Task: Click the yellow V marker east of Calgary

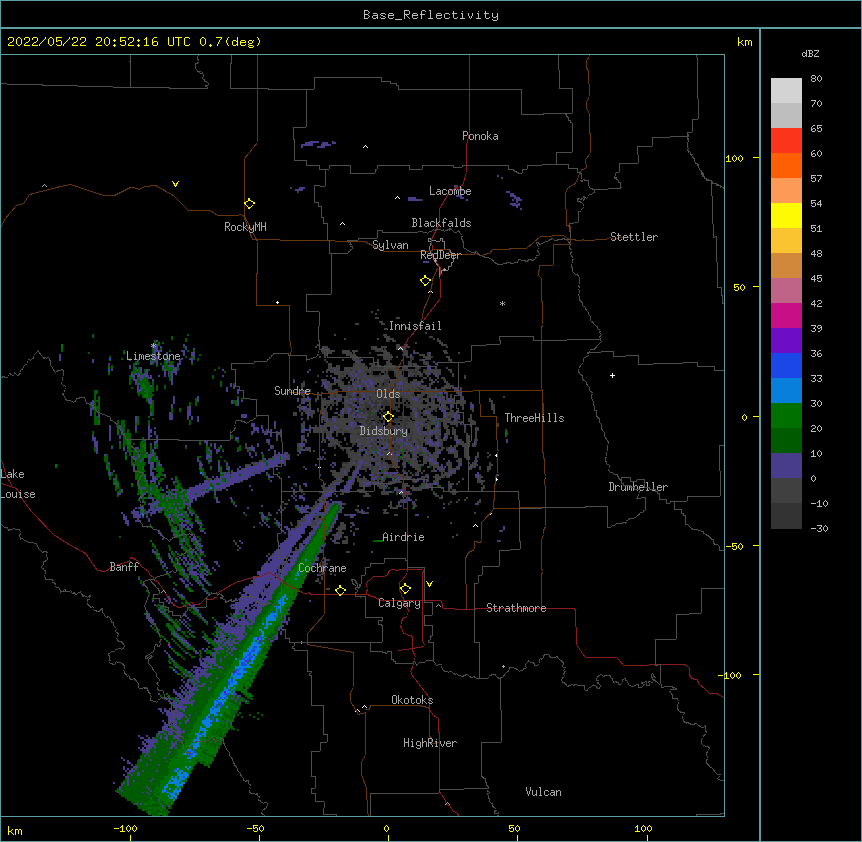Action: pyautogui.click(x=429, y=584)
